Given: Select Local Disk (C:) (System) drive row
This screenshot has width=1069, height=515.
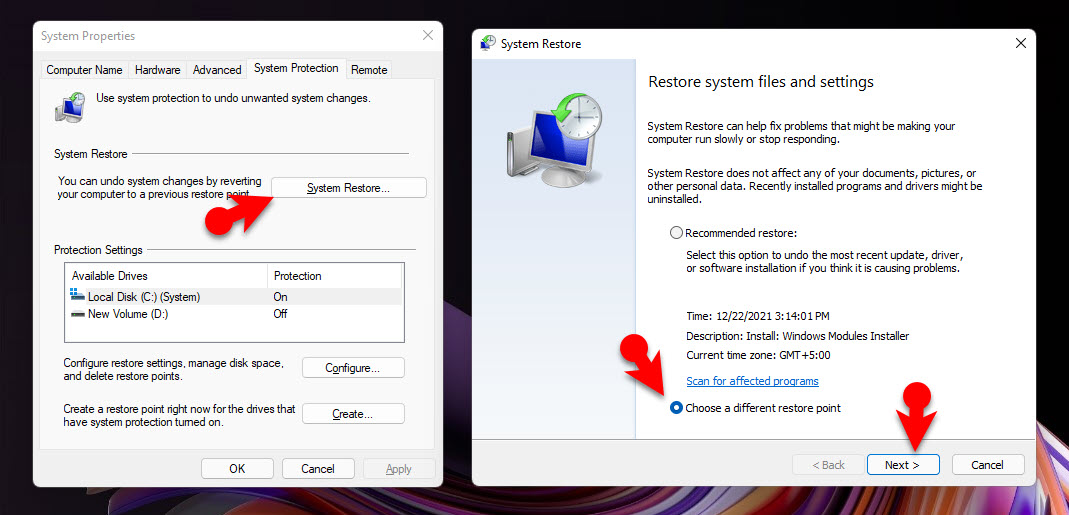Looking at the screenshot, I should tap(234, 297).
